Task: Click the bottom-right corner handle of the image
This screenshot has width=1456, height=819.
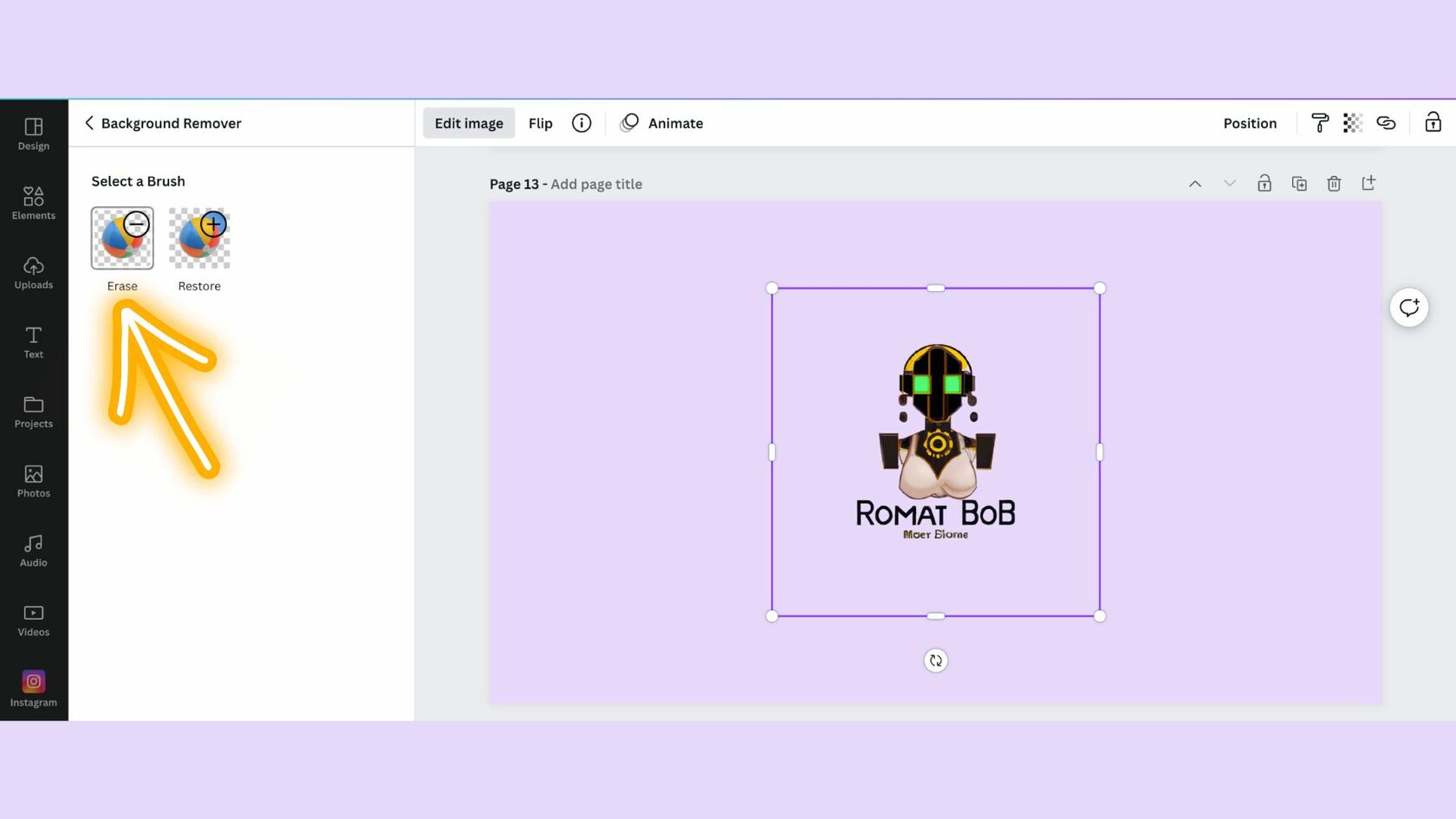Action: [1100, 616]
